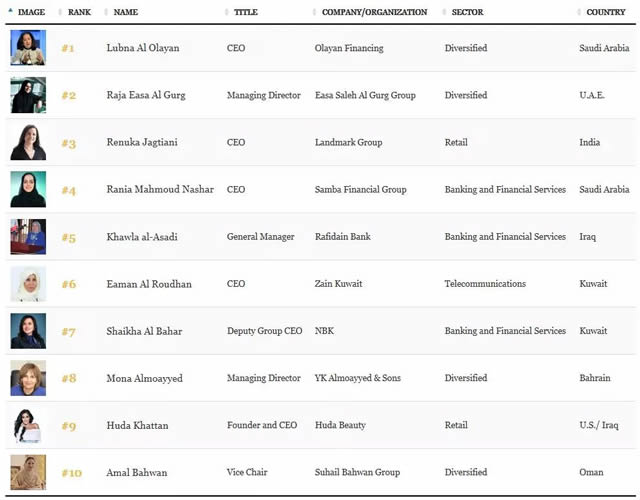The image size is (640, 500).
Task: Open Huda Kattan's portrait image
Action: [28, 425]
